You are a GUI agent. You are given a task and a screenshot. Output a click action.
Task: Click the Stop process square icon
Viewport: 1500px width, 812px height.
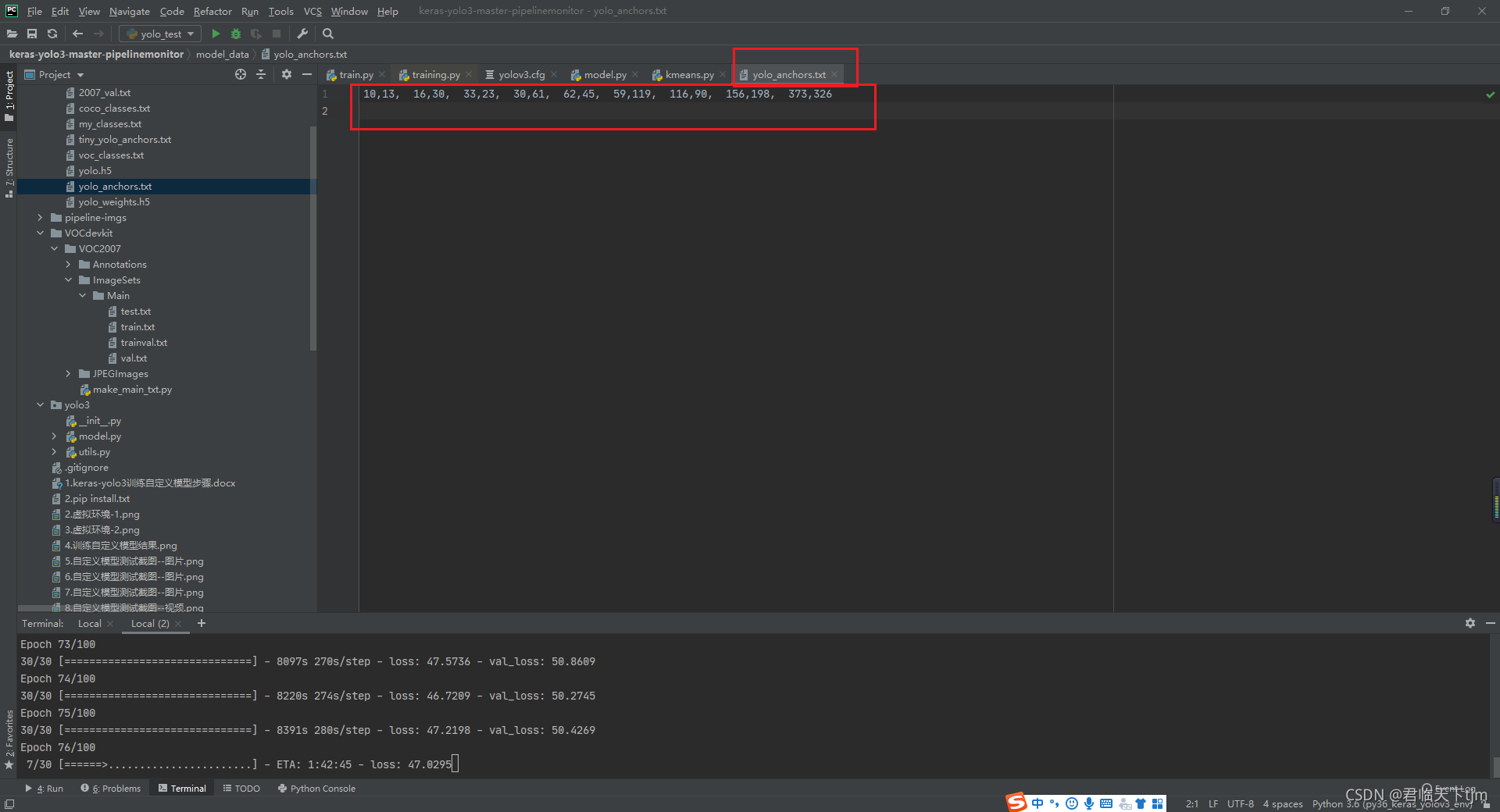click(277, 34)
